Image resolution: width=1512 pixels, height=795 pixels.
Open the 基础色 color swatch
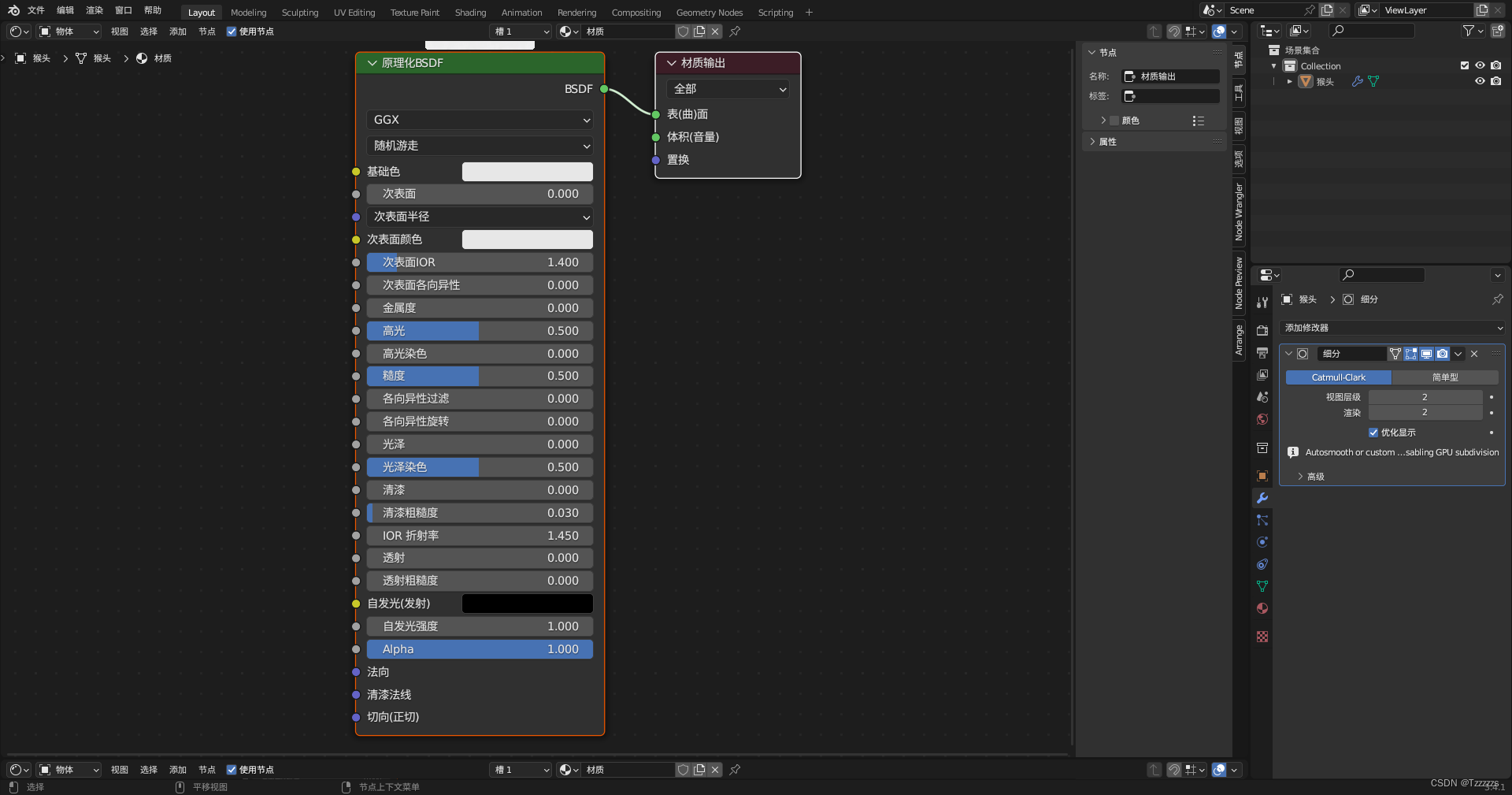click(x=527, y=172)
